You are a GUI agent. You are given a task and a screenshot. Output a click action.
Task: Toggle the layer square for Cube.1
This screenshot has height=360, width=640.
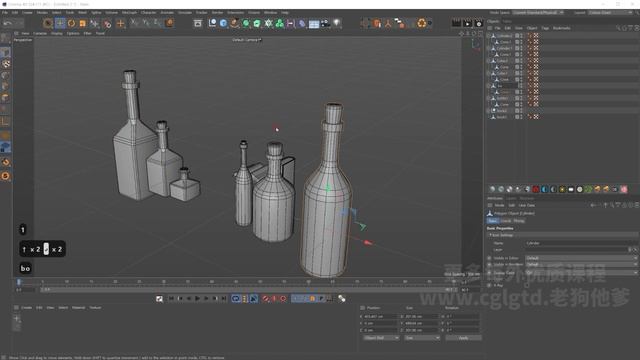pyautogui.click(x=517, y=73)
